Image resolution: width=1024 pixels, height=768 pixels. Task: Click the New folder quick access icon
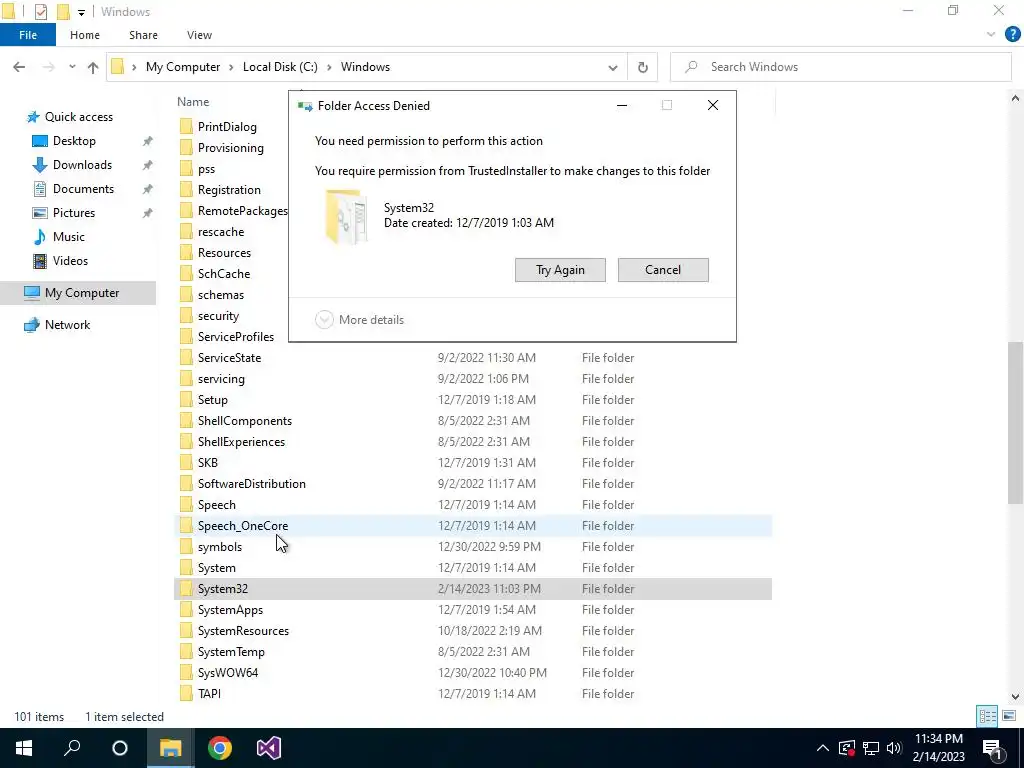tap(63, 12)
